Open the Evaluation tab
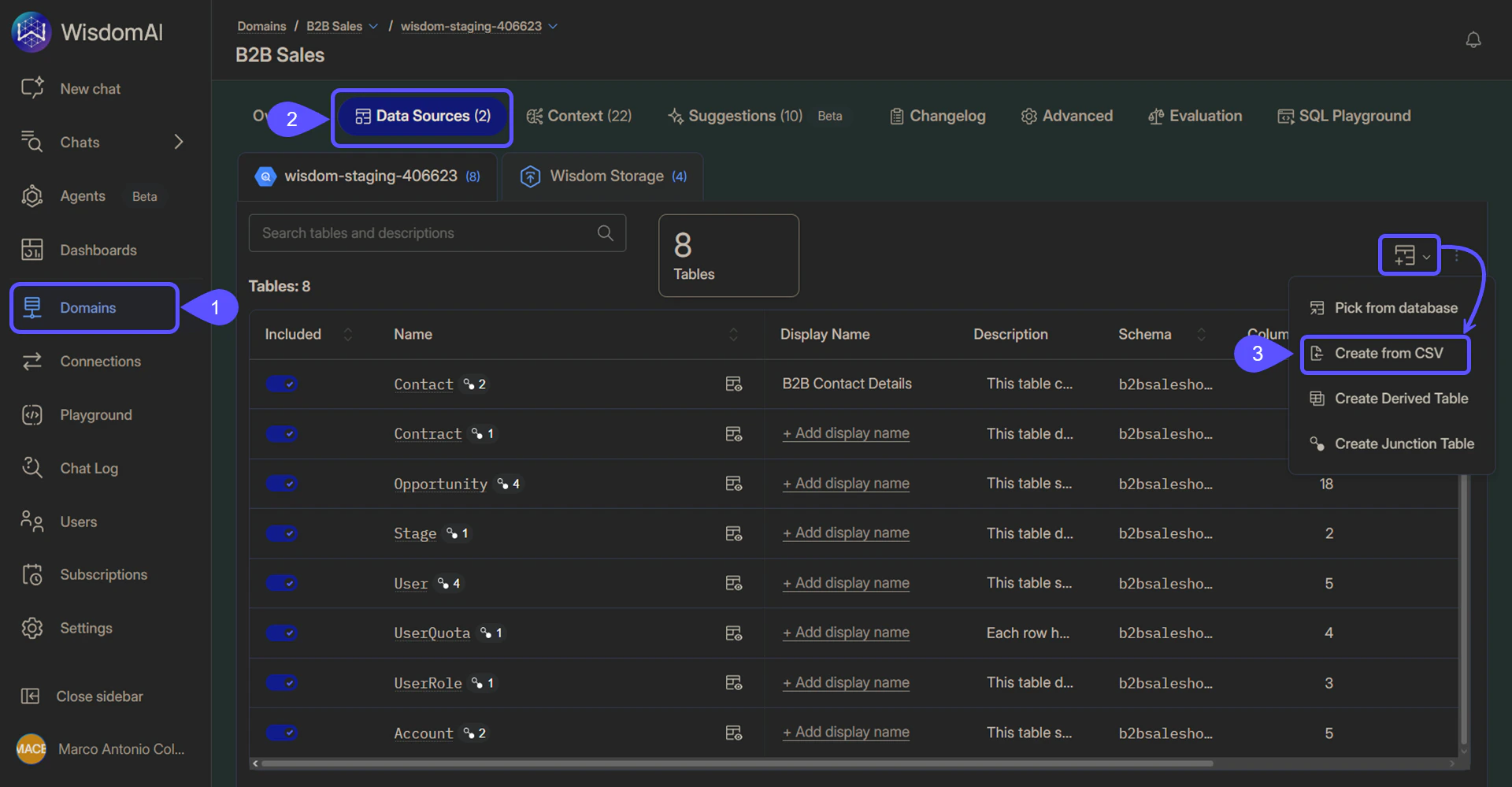The image size is (1512, 787). [1195, 116]
